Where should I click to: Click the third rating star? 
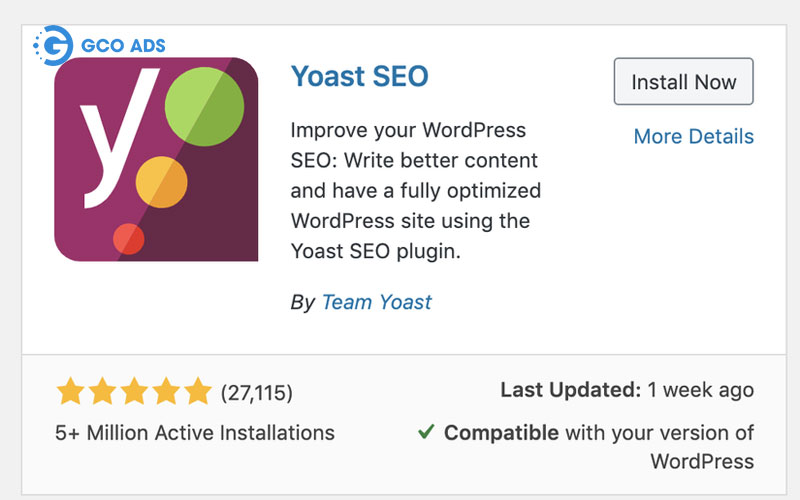(x=134, y=391)
